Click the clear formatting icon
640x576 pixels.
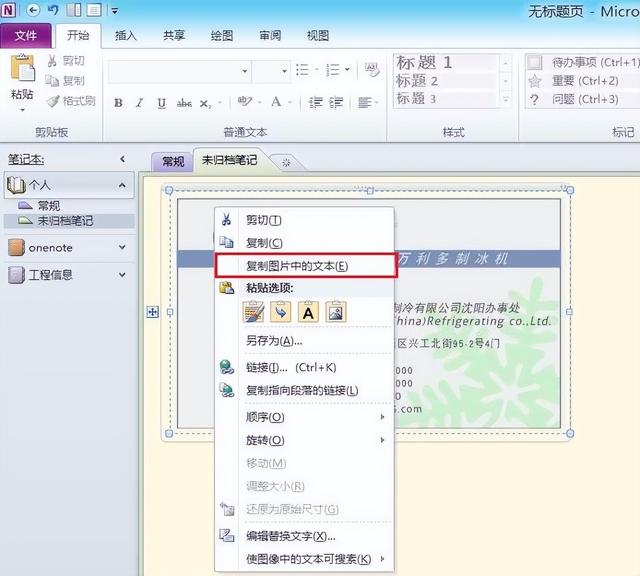[x=371, y=70]
